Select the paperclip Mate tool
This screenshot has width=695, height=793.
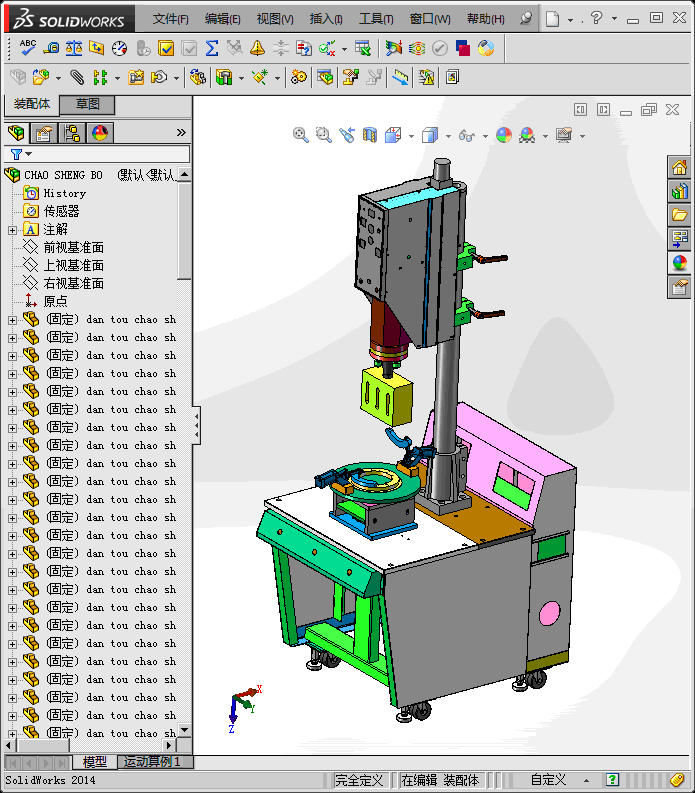77,77
